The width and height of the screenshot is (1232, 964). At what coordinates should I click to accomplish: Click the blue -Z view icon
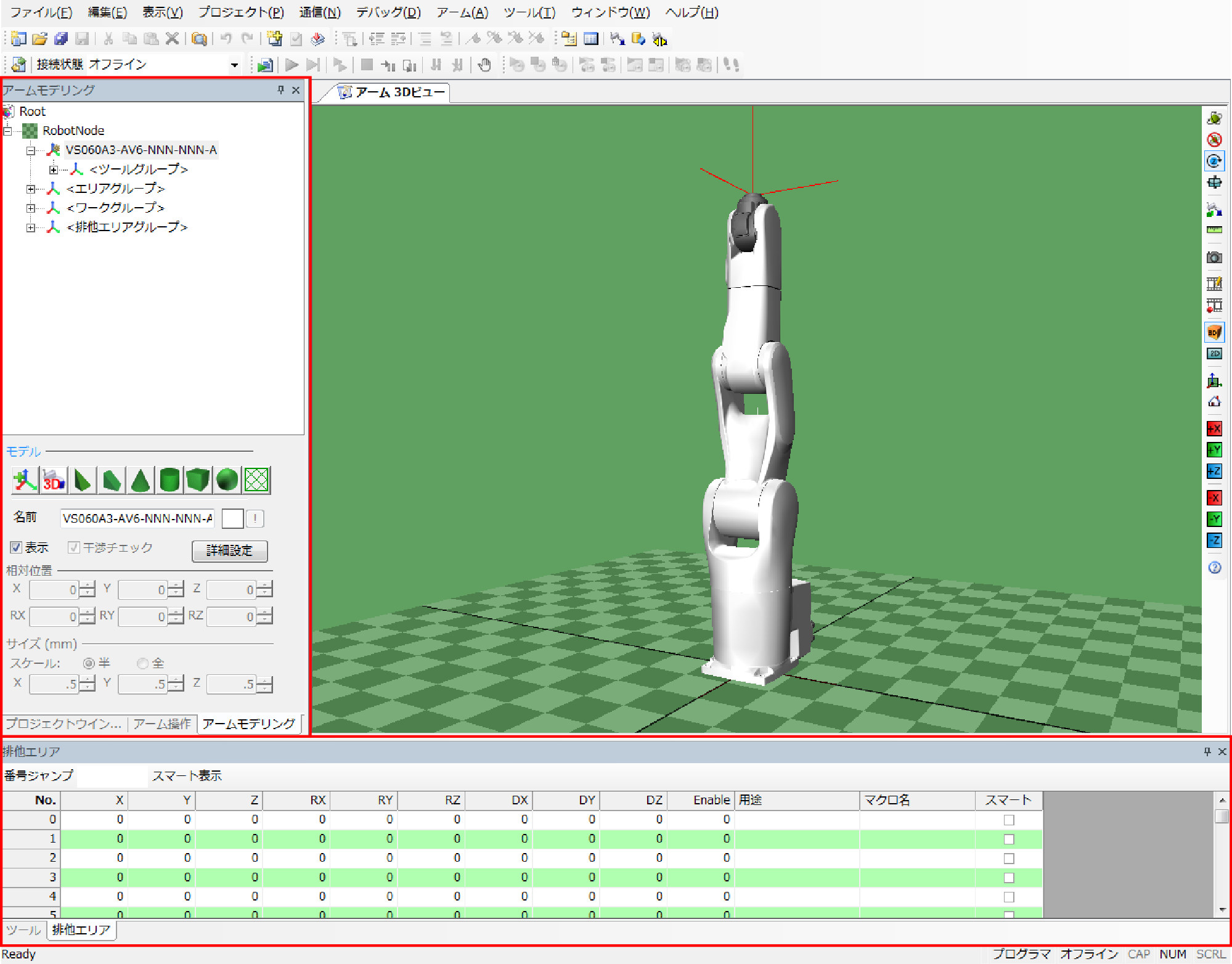pos(1214,541)
